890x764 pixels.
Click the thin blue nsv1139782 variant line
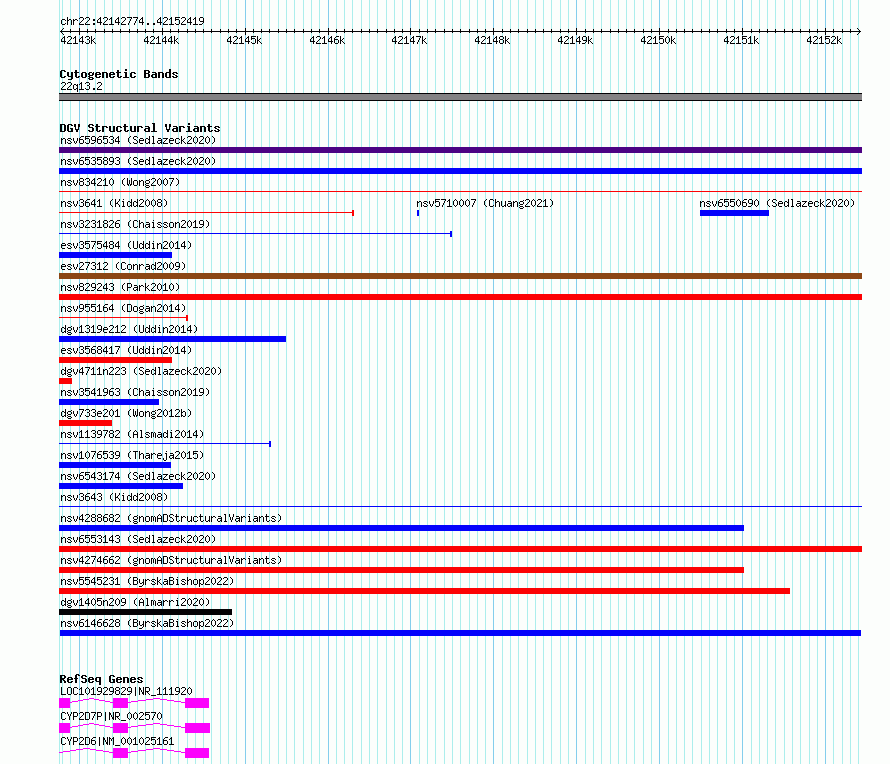click(165, 443)
